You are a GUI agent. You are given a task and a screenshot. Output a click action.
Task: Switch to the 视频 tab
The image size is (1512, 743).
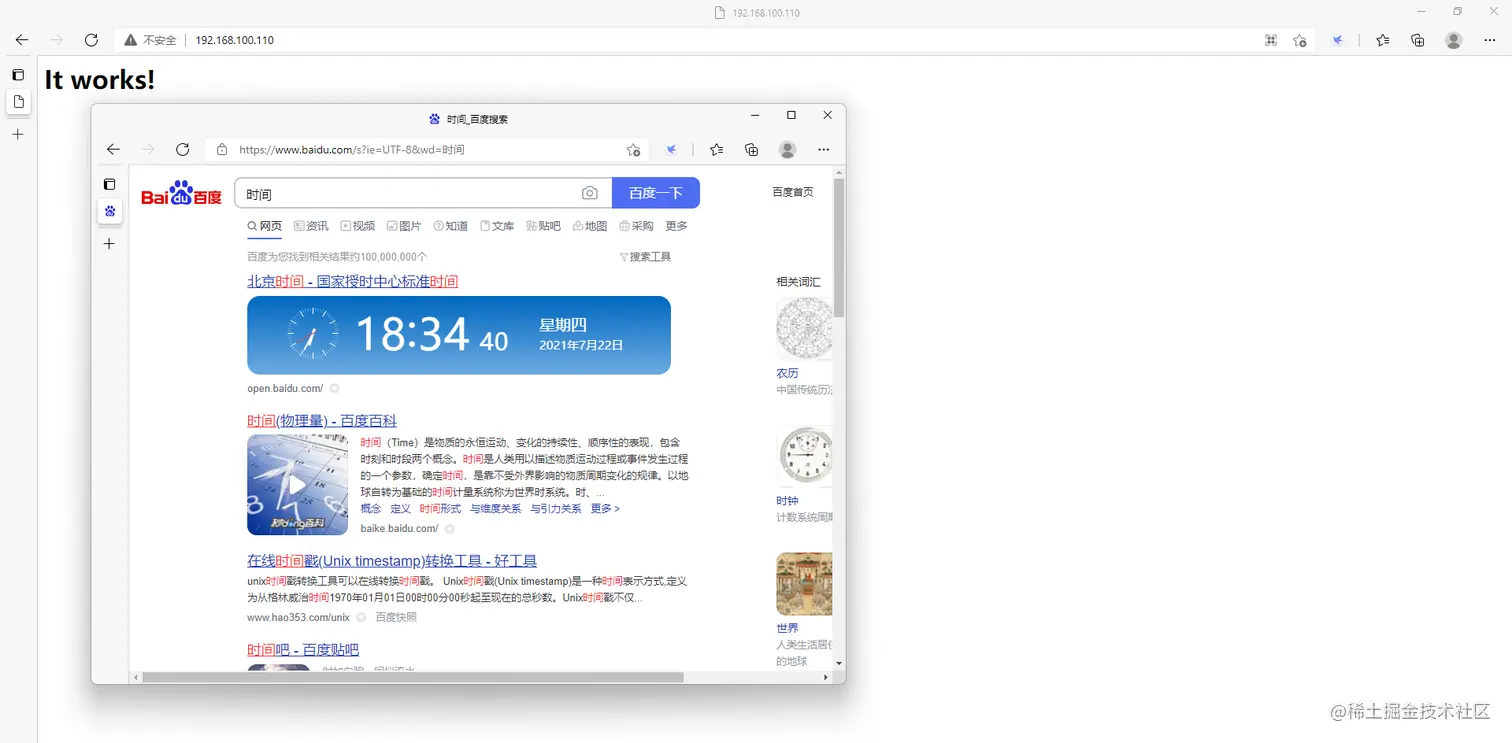[x=357, y=226]
